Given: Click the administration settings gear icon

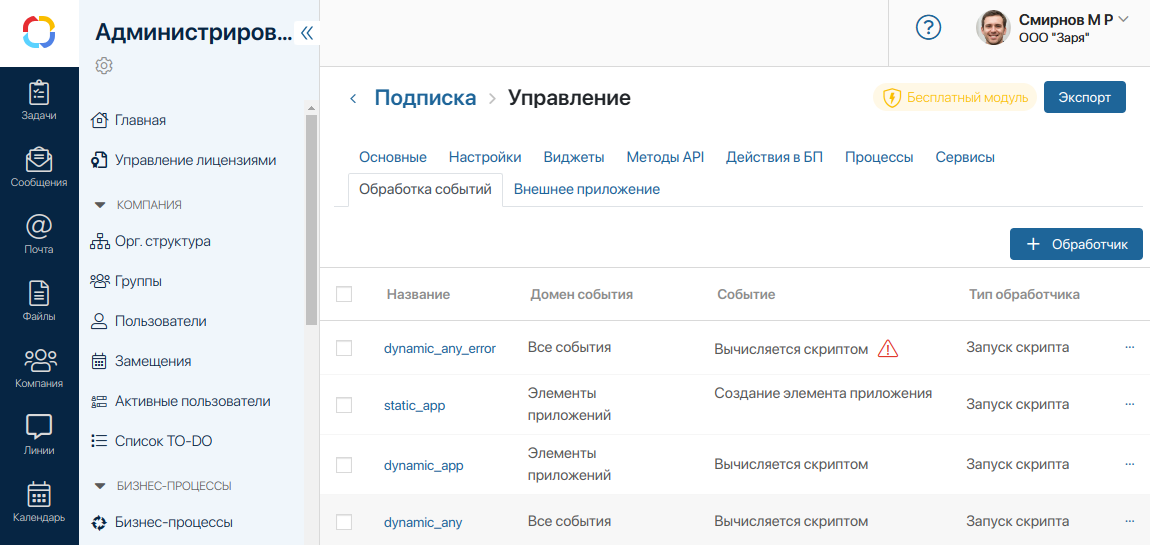Looking at the screenshot, I should [104, 66].
